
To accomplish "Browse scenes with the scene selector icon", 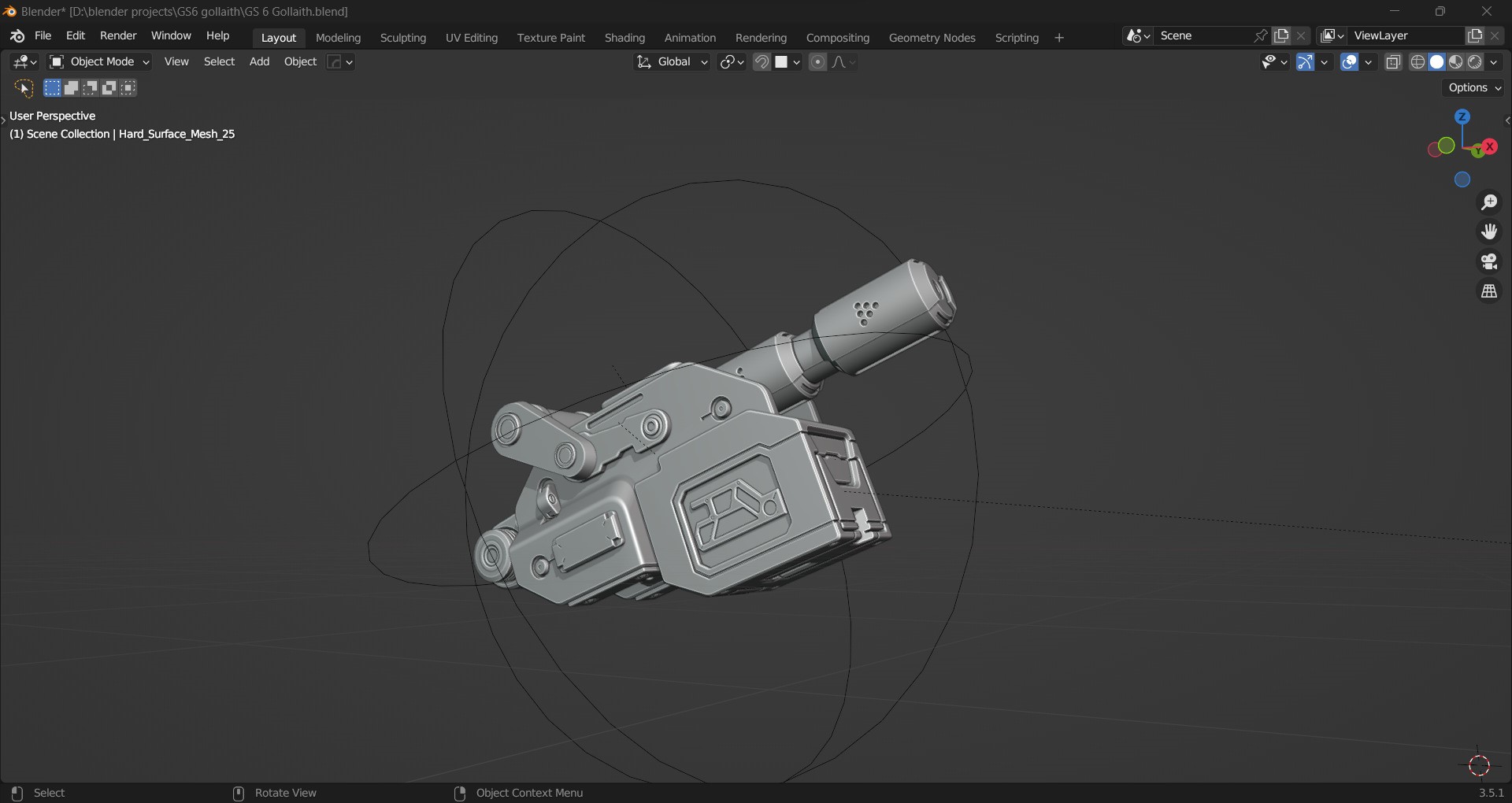I will coord(1139,36).
